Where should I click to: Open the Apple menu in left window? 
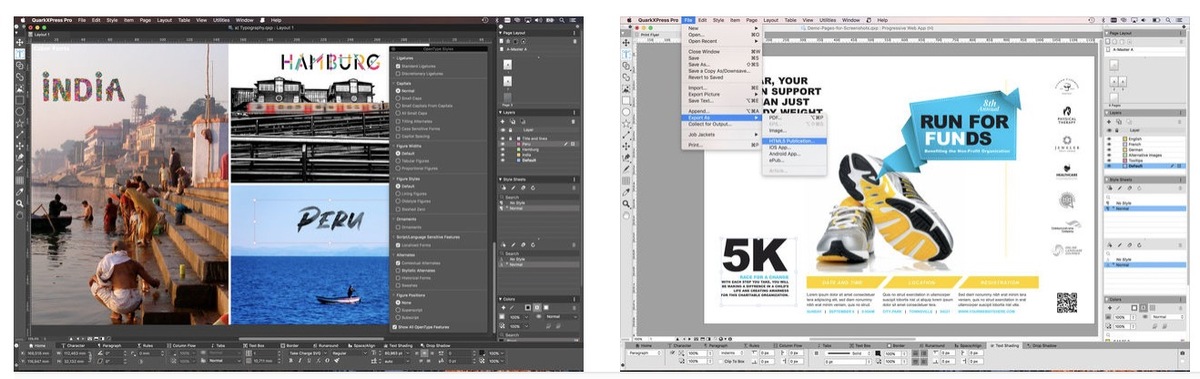coord(23,20)
